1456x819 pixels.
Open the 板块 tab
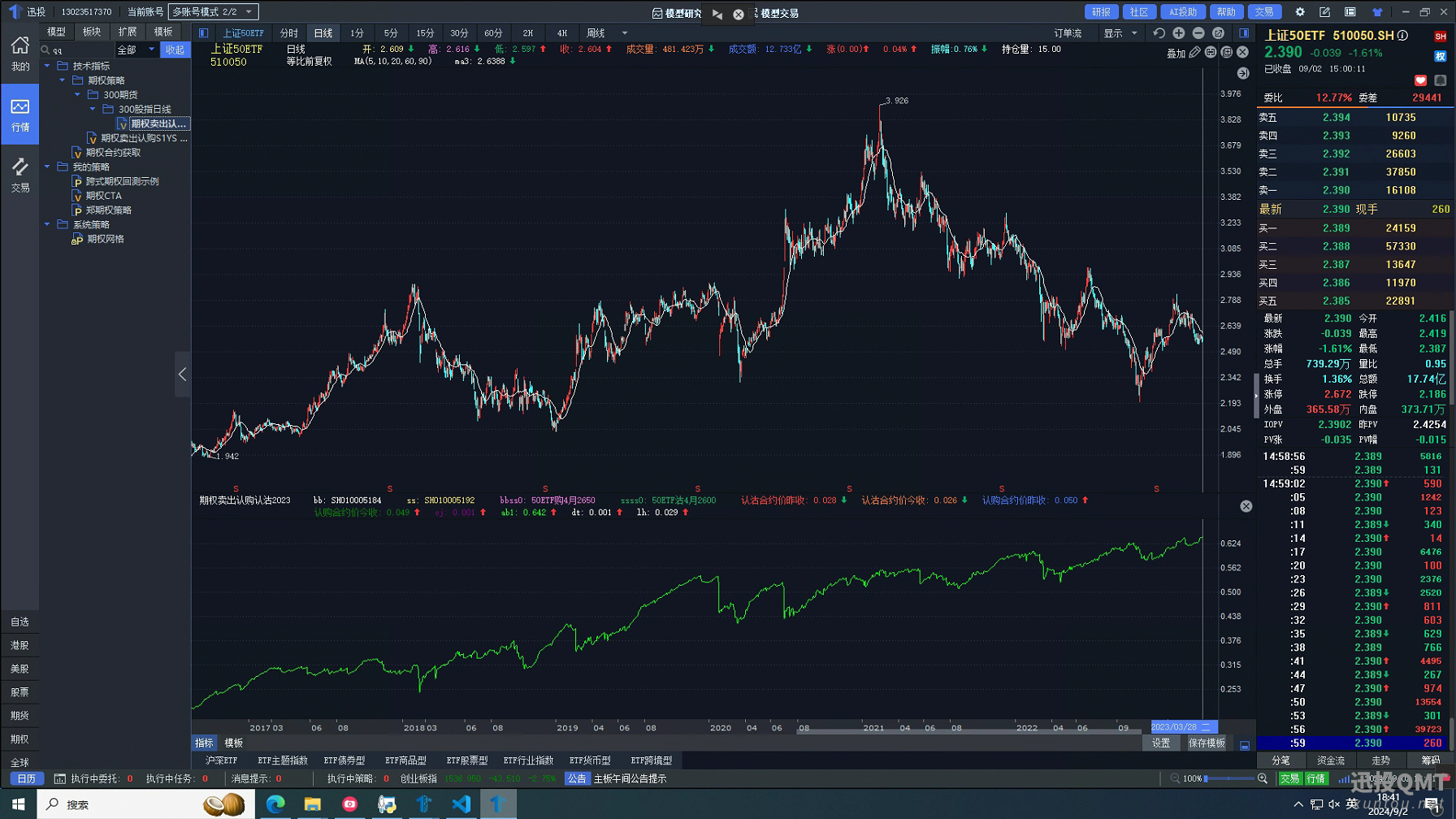(x=92, y=32)
